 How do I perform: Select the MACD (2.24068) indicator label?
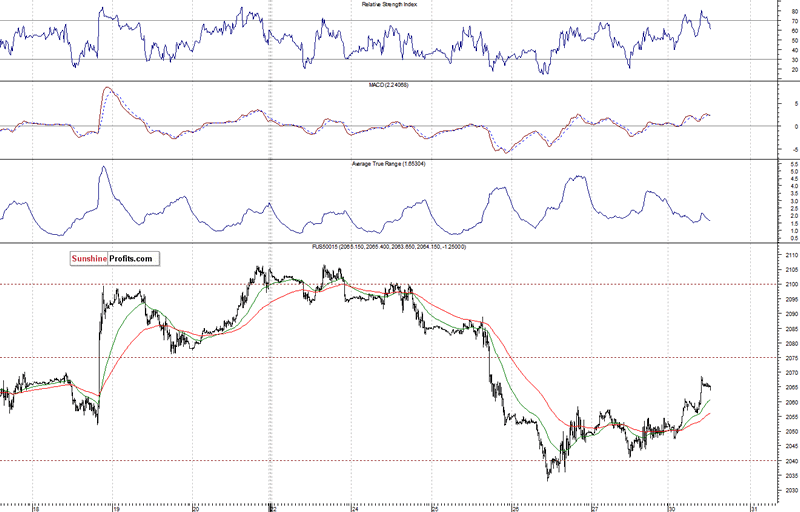[x=389, y=85]
